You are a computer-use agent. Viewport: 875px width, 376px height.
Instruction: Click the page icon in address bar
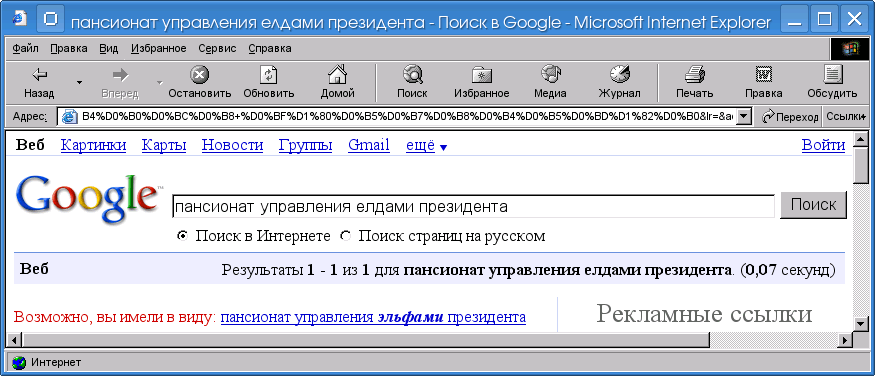69,117
